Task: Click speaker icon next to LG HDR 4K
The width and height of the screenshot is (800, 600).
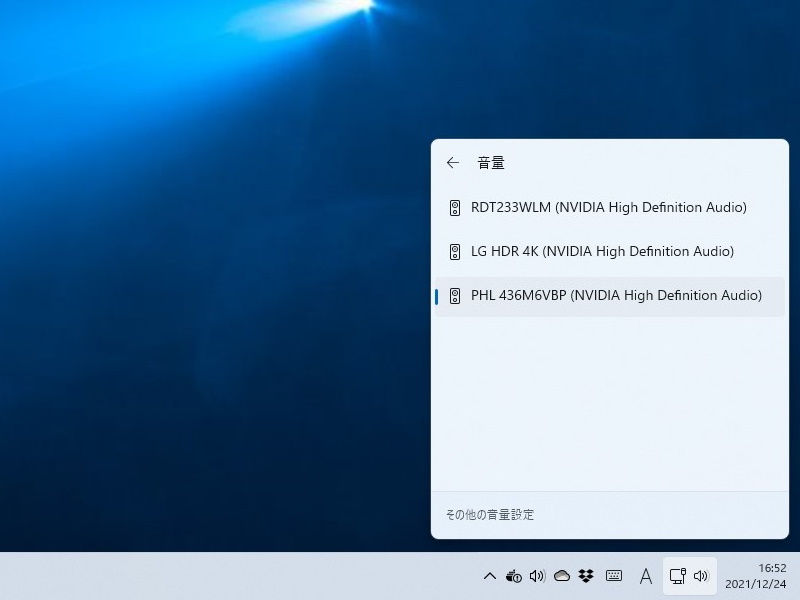Action: pyautogui.click(x=455, y=252)
